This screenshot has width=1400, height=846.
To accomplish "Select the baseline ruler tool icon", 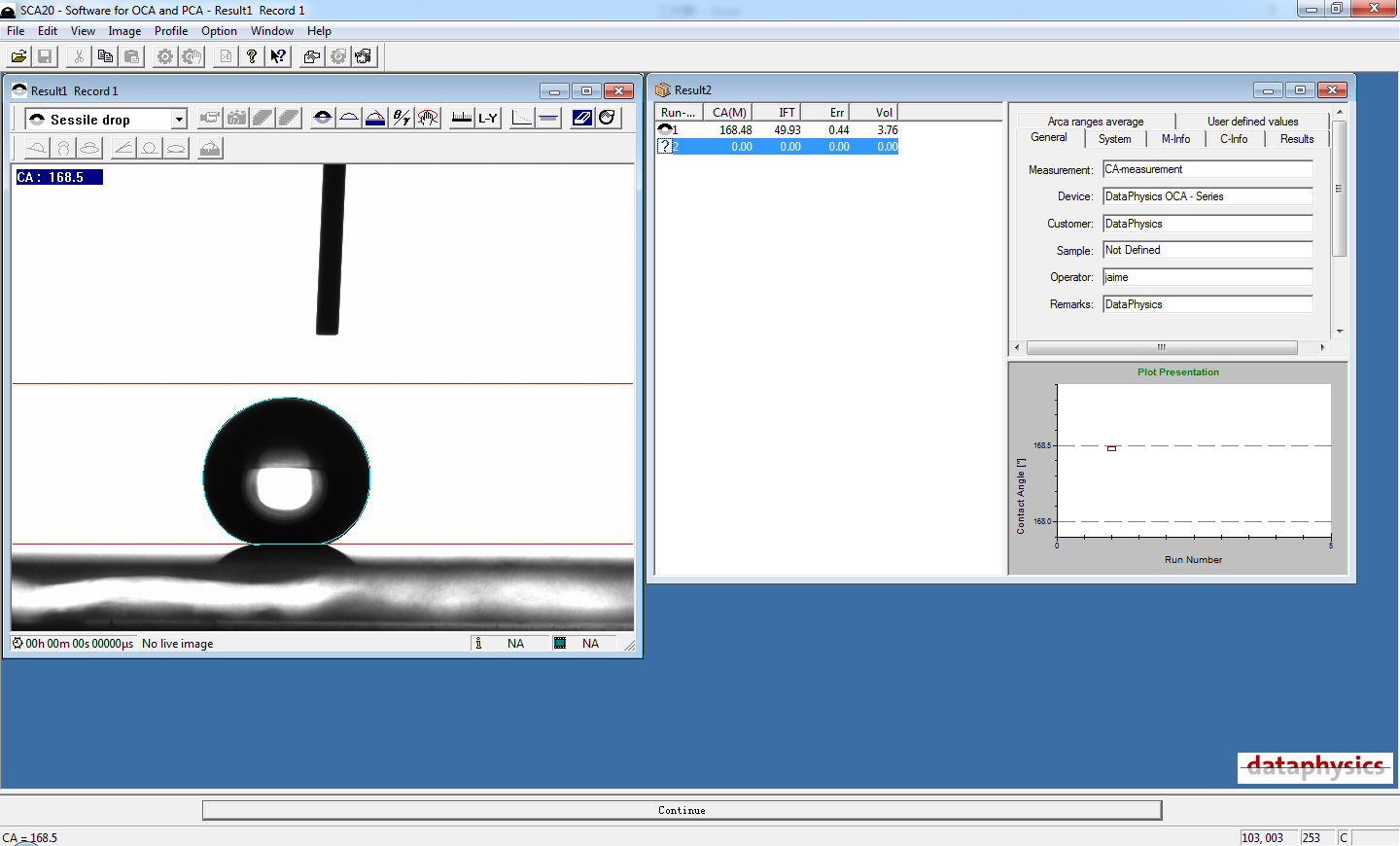I will pyautogui.click(x=461, y=118).
